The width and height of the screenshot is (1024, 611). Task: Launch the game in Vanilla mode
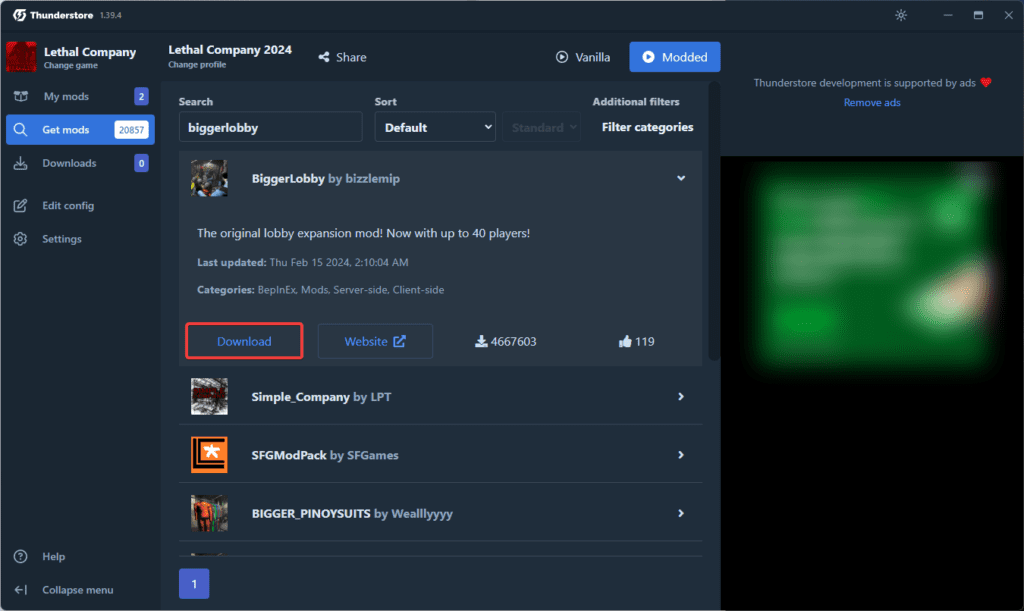[583, 57]
